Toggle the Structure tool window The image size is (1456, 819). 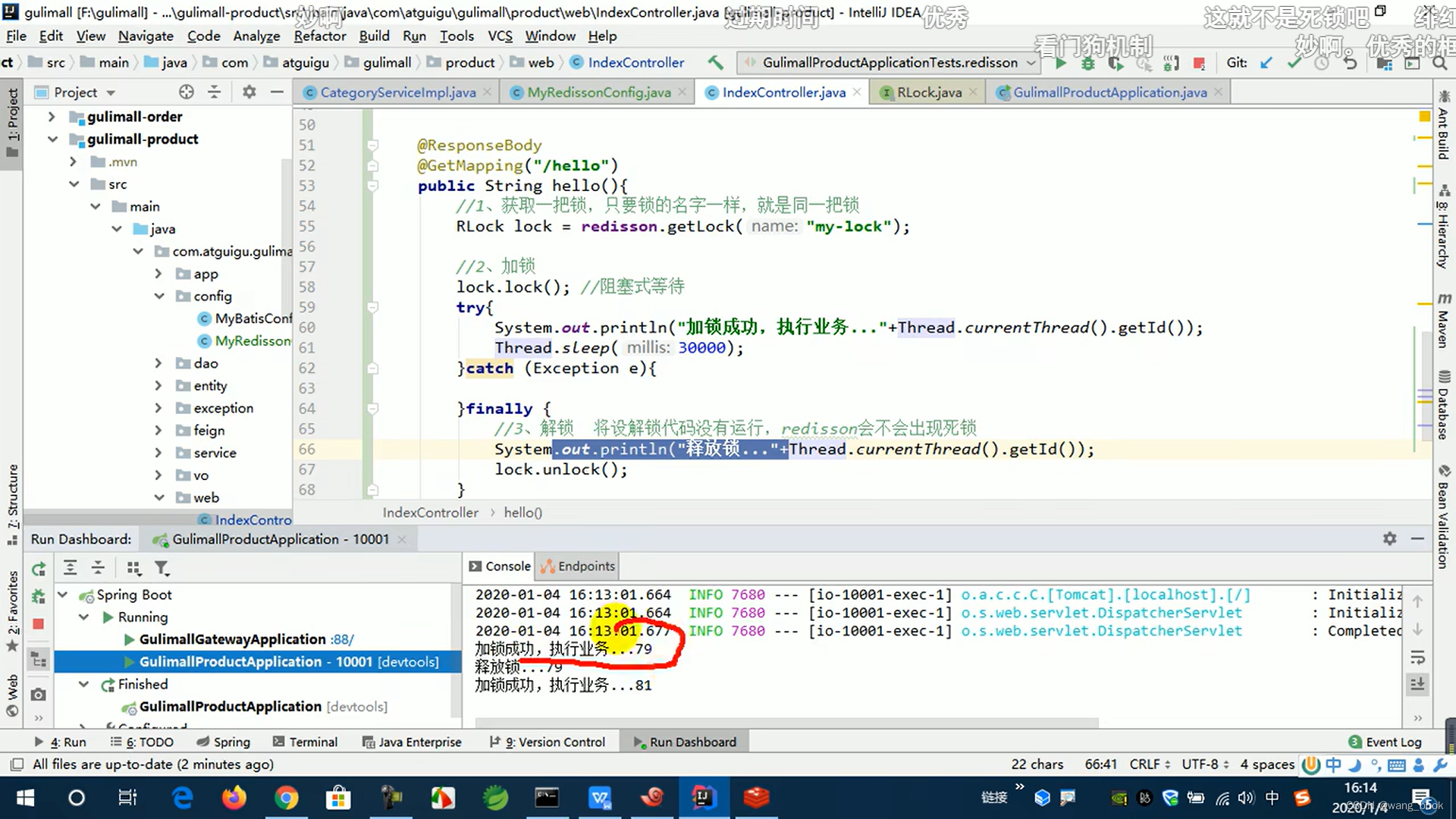pos(12,504)
